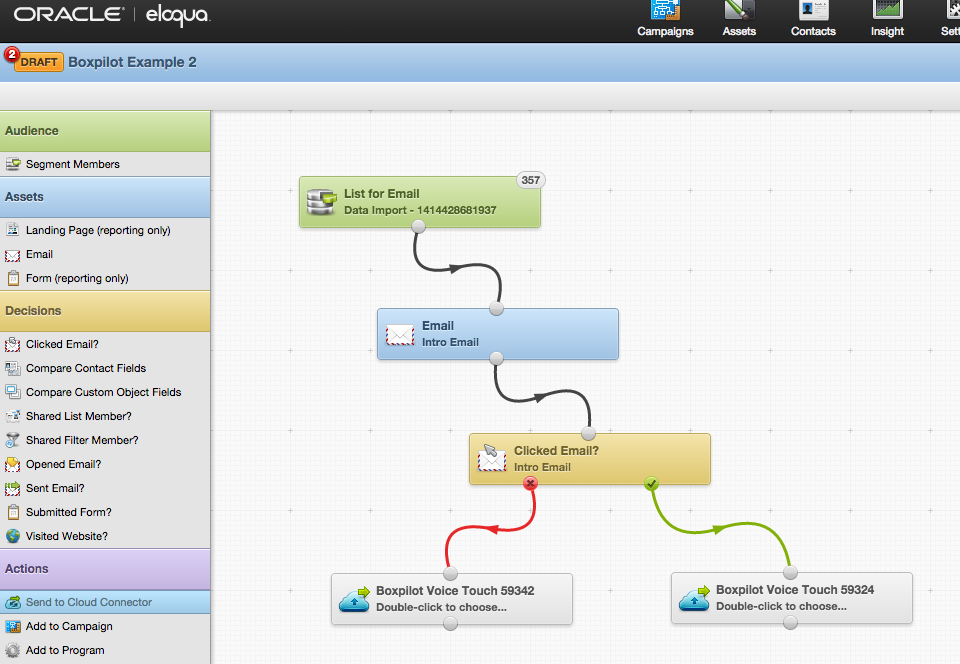960x664 pixels.
Task: Collapse the Assets section header
Action: coord(105,197)
